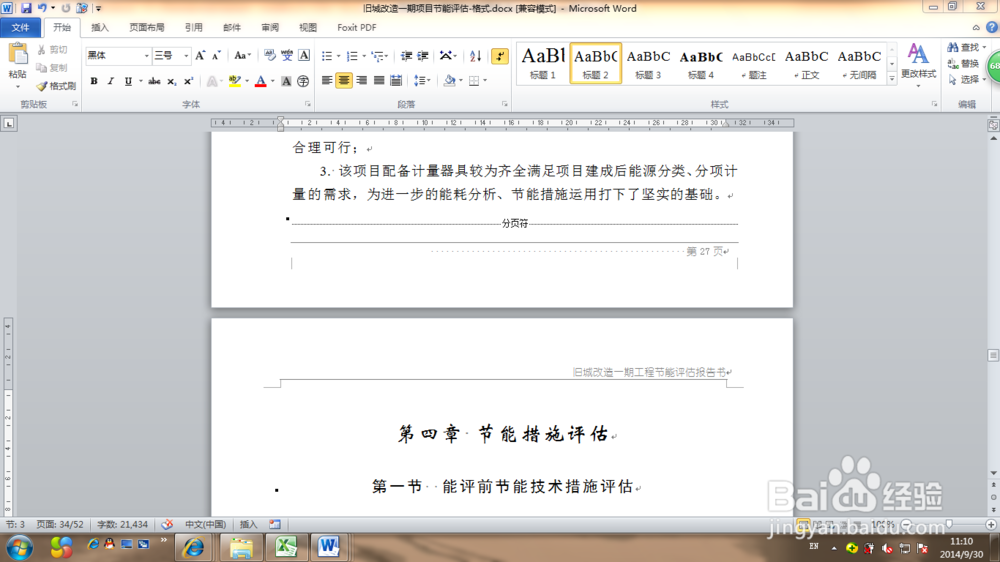1000x562 pixels.
Task: Apply strikethrough with the abc icon
Action: [154, 81]
